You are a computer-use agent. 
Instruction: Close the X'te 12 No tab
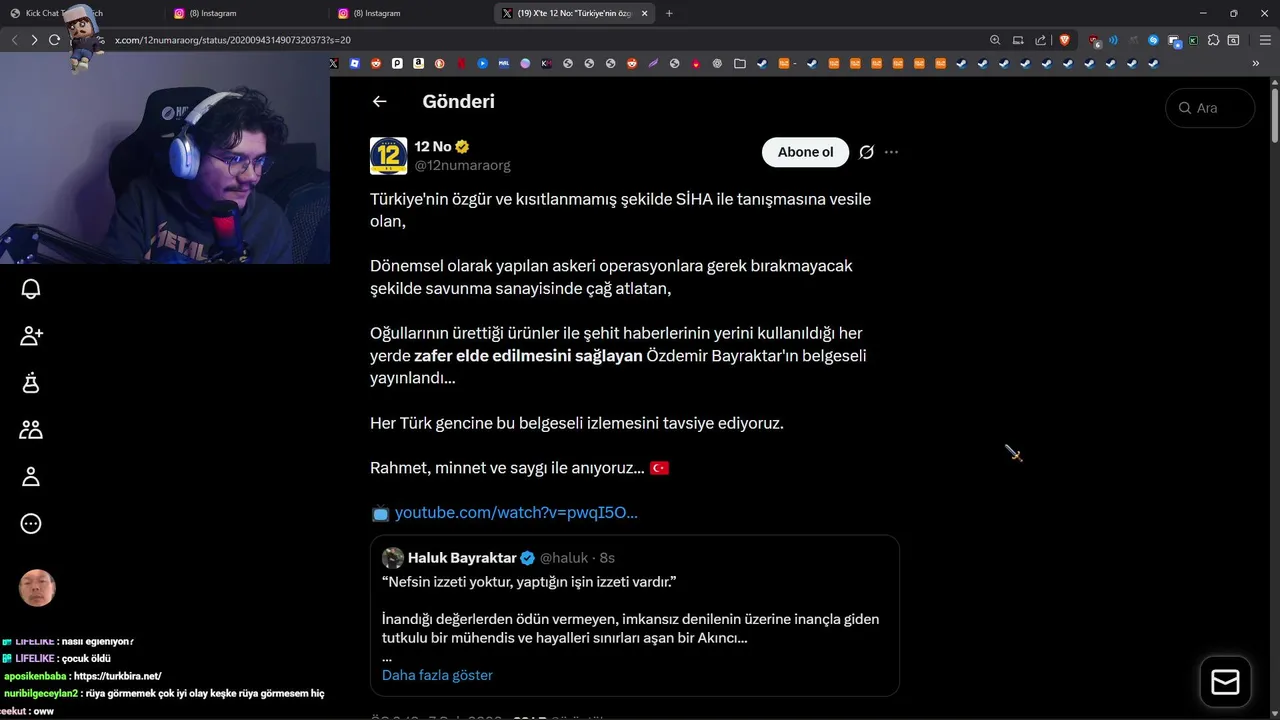[x=645, y=13]
